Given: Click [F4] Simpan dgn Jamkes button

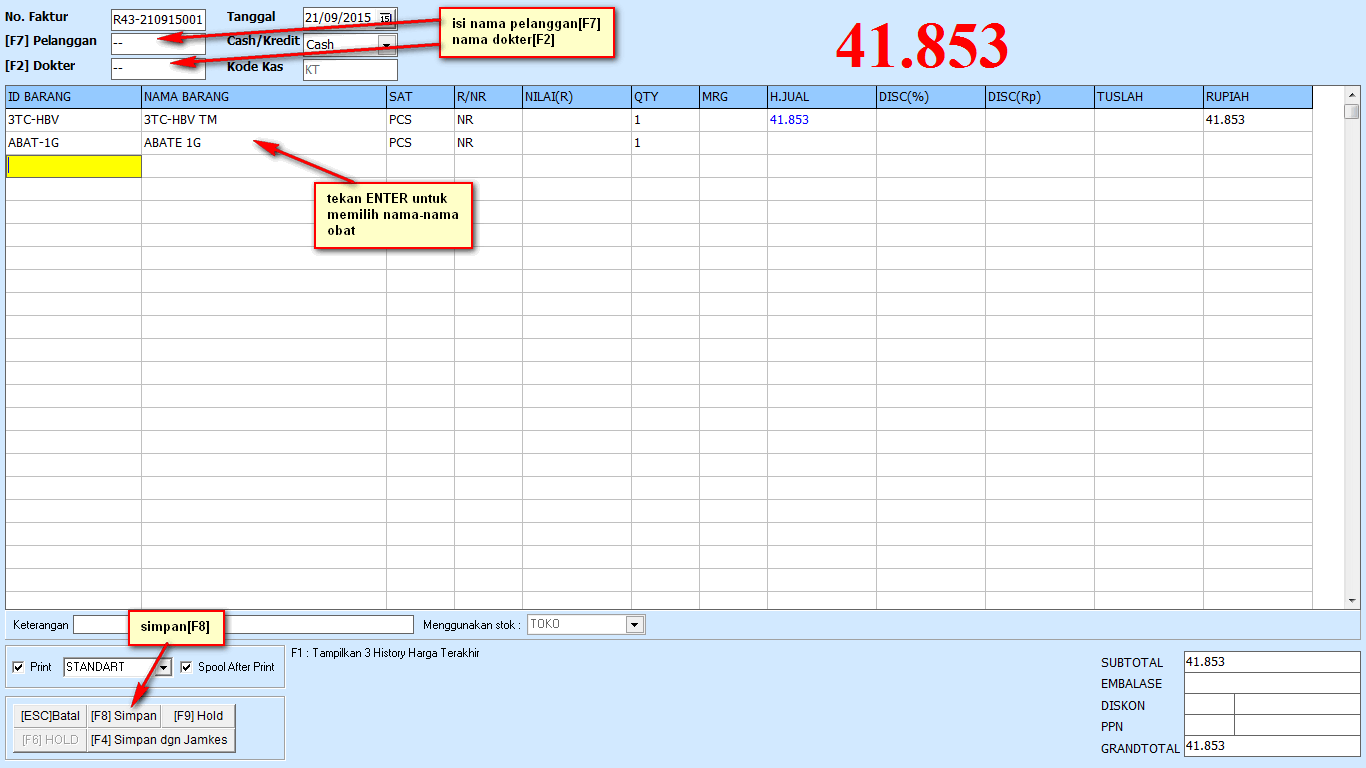Looking at the screenshot, I should pyautogui.click(x=160, y=740).
